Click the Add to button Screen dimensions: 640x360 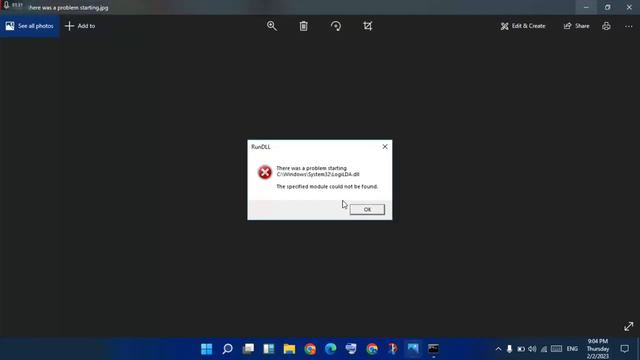coord(80,26)
